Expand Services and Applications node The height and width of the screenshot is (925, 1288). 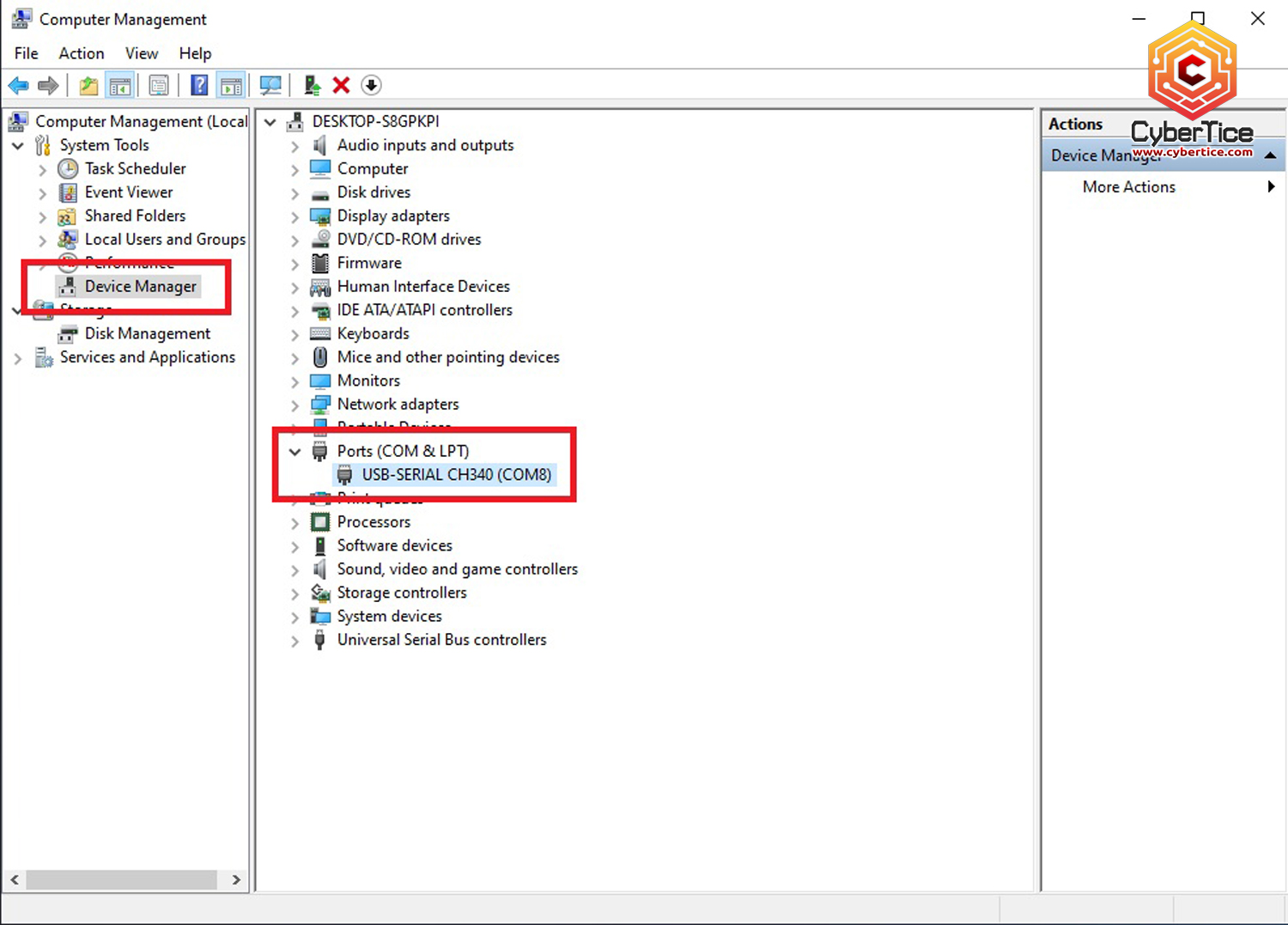pyautogui.click(x=18, y=358)
